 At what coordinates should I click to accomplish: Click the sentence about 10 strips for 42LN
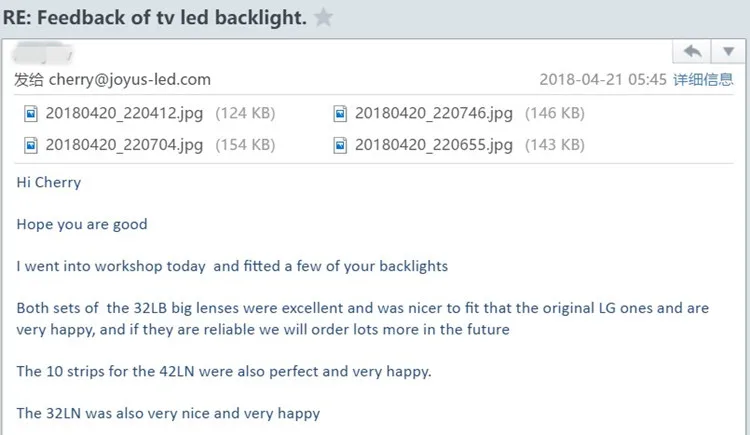point(224,371)
